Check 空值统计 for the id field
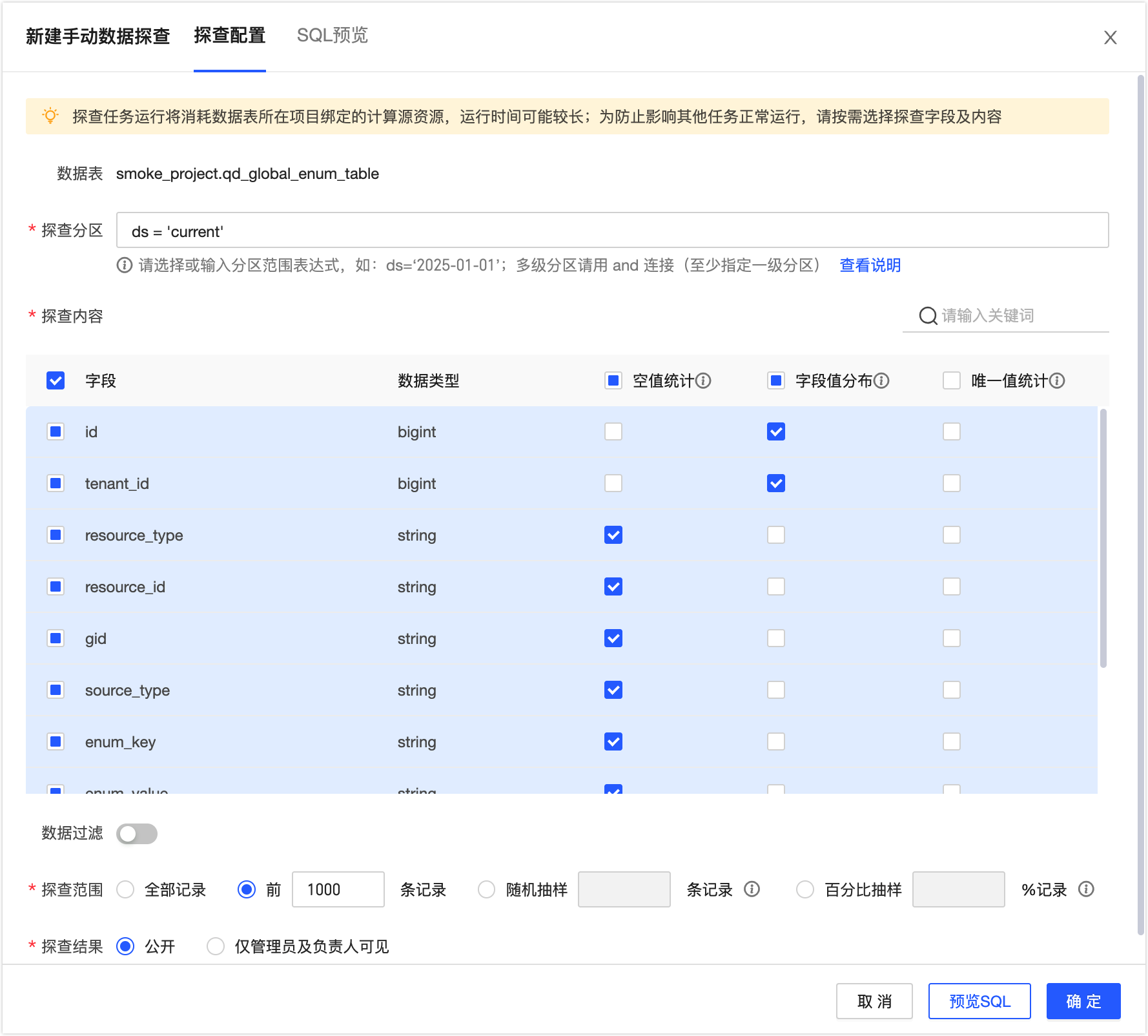1148x1036 pixels. coord(613,431)
